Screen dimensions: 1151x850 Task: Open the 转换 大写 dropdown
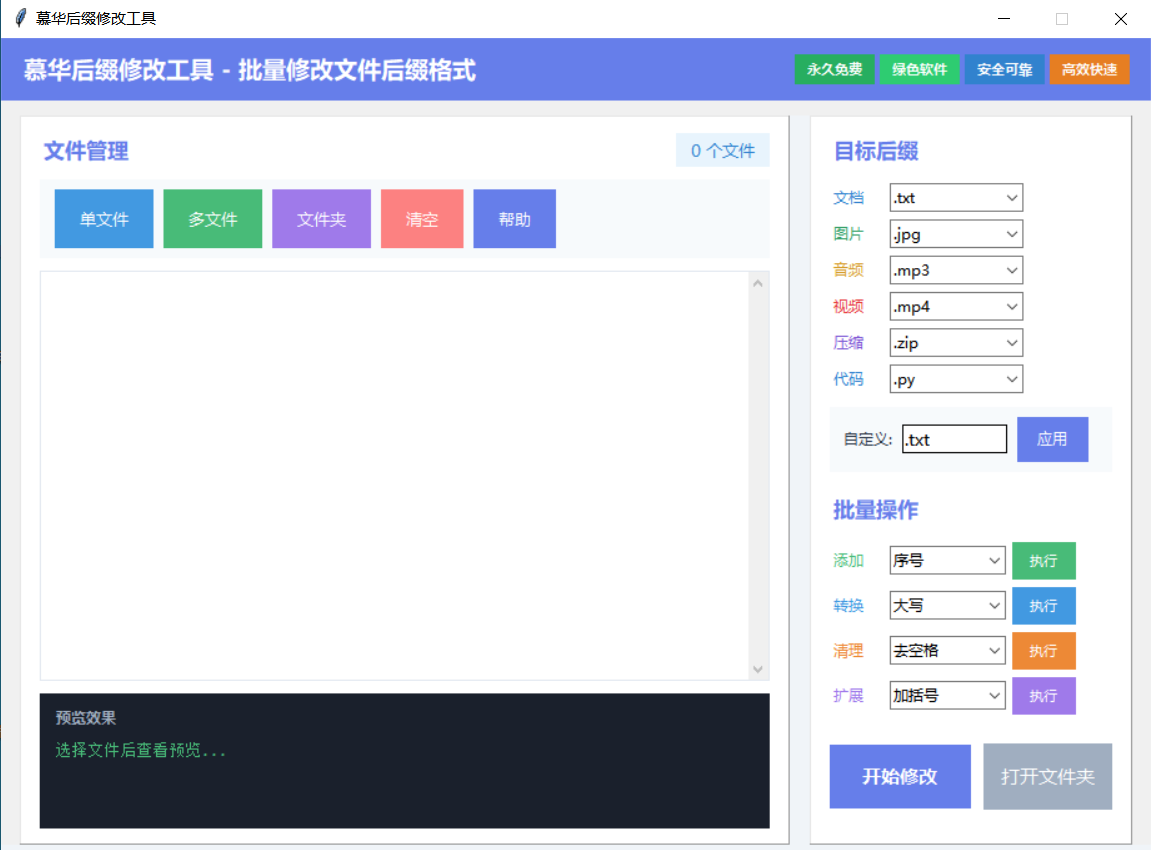pyautogui.click(x=947, y=606)
